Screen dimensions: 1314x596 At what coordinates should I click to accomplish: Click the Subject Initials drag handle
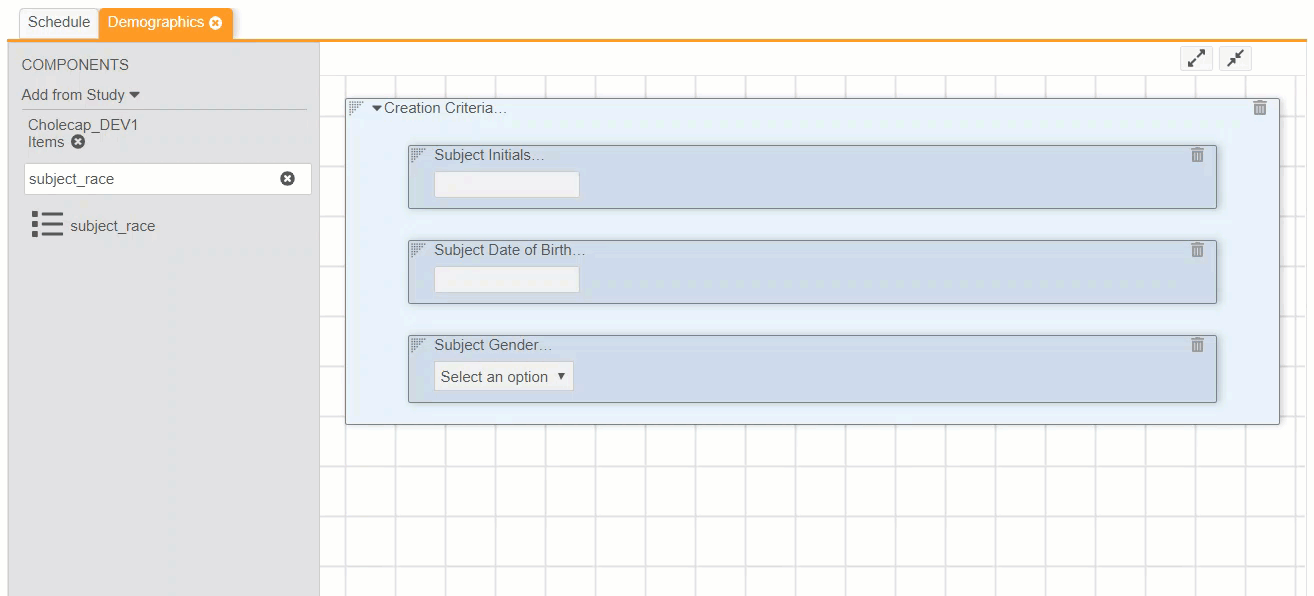click(418, 154)
